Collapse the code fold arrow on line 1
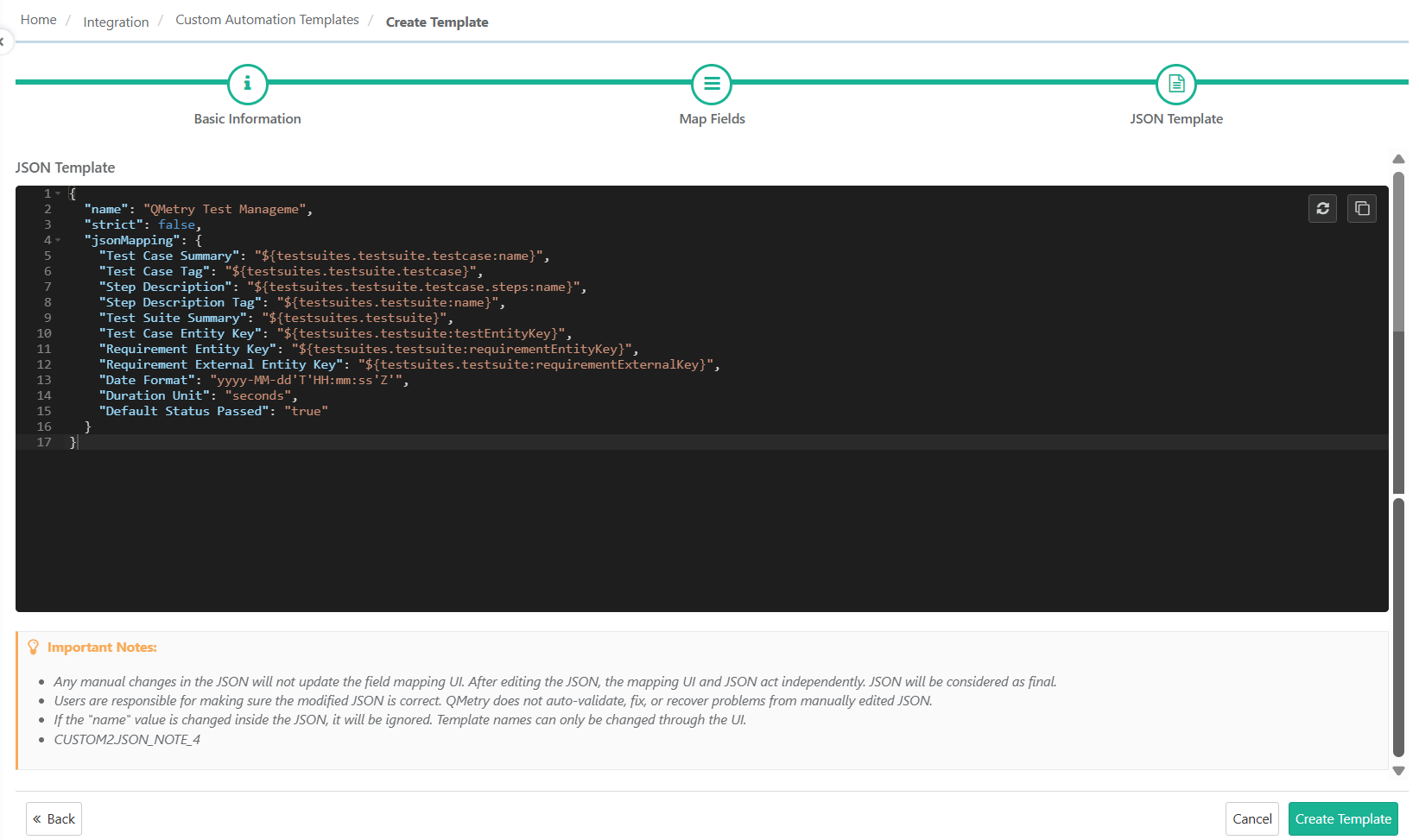 [58, 193]
